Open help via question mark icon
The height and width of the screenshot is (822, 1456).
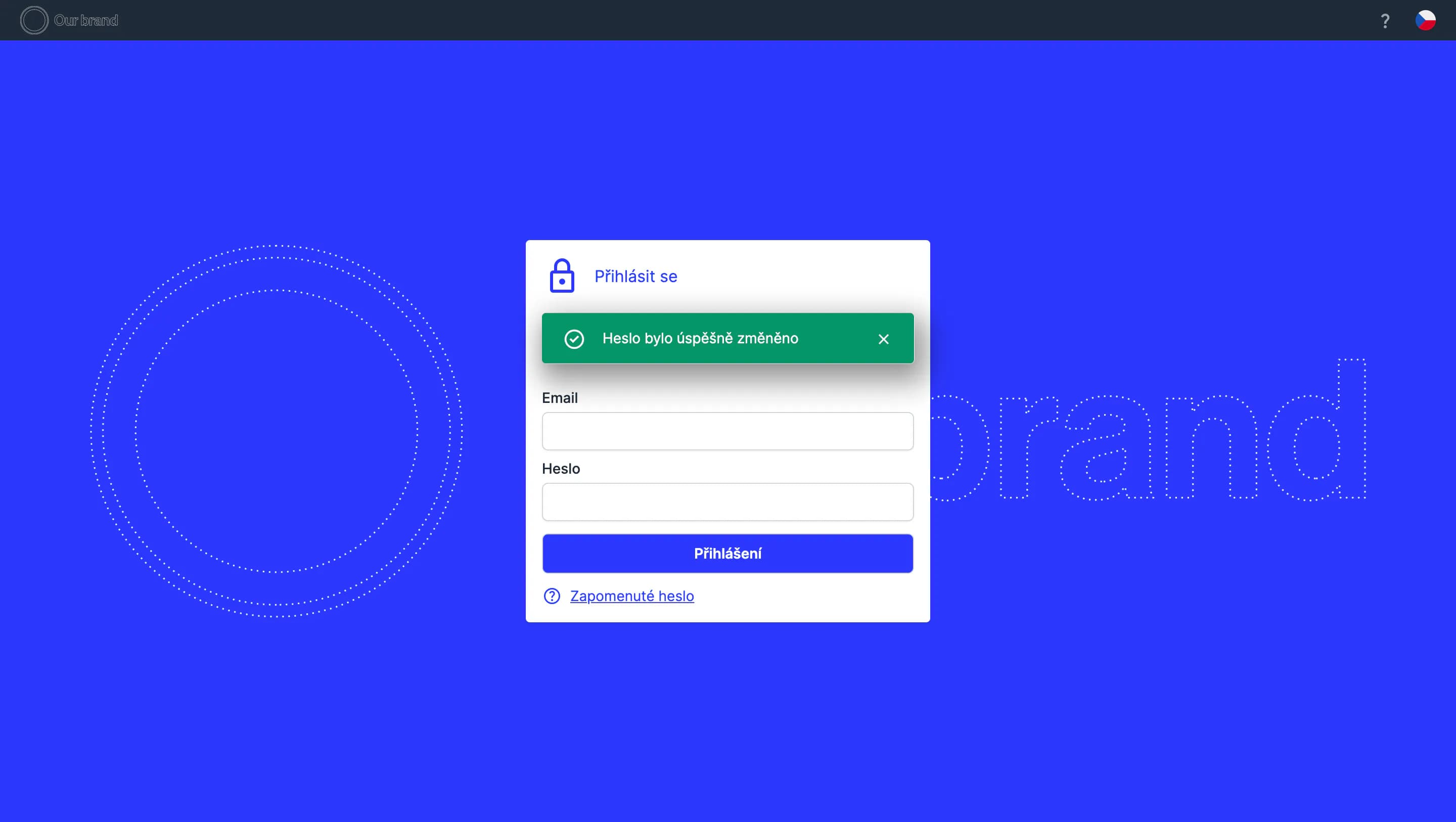tap(1385, 21)
